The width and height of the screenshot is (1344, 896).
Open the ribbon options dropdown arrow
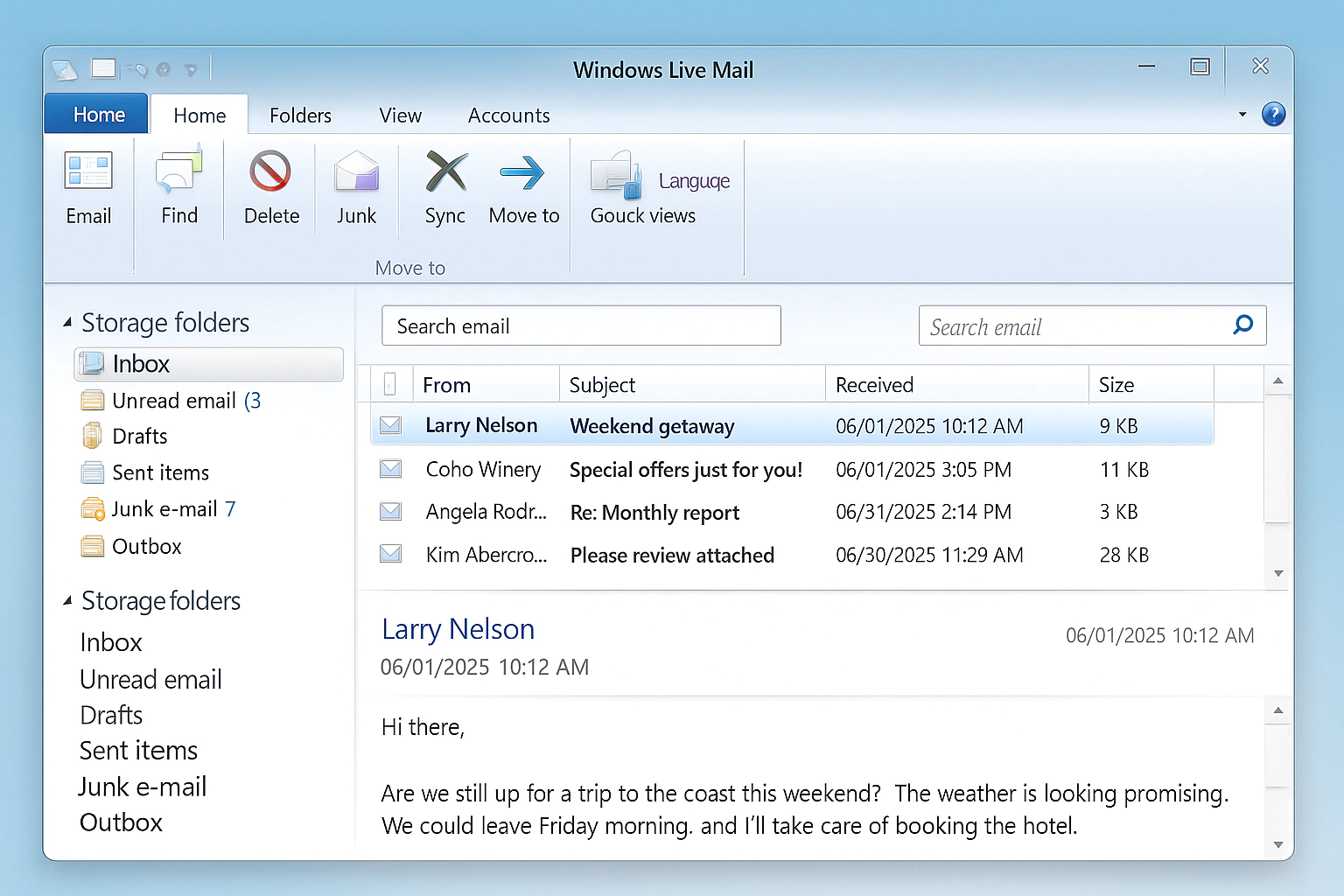click(1242, 115)
